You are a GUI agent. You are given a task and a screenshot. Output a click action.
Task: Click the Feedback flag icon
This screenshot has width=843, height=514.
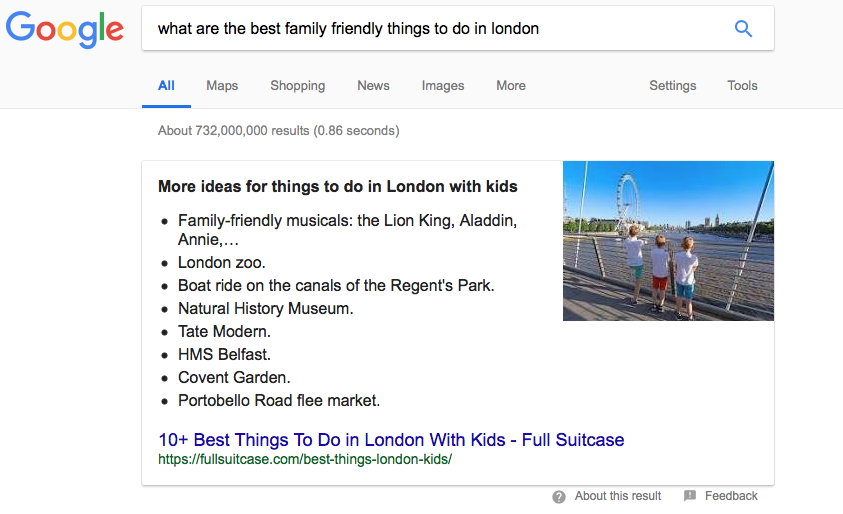coord(690,496)
